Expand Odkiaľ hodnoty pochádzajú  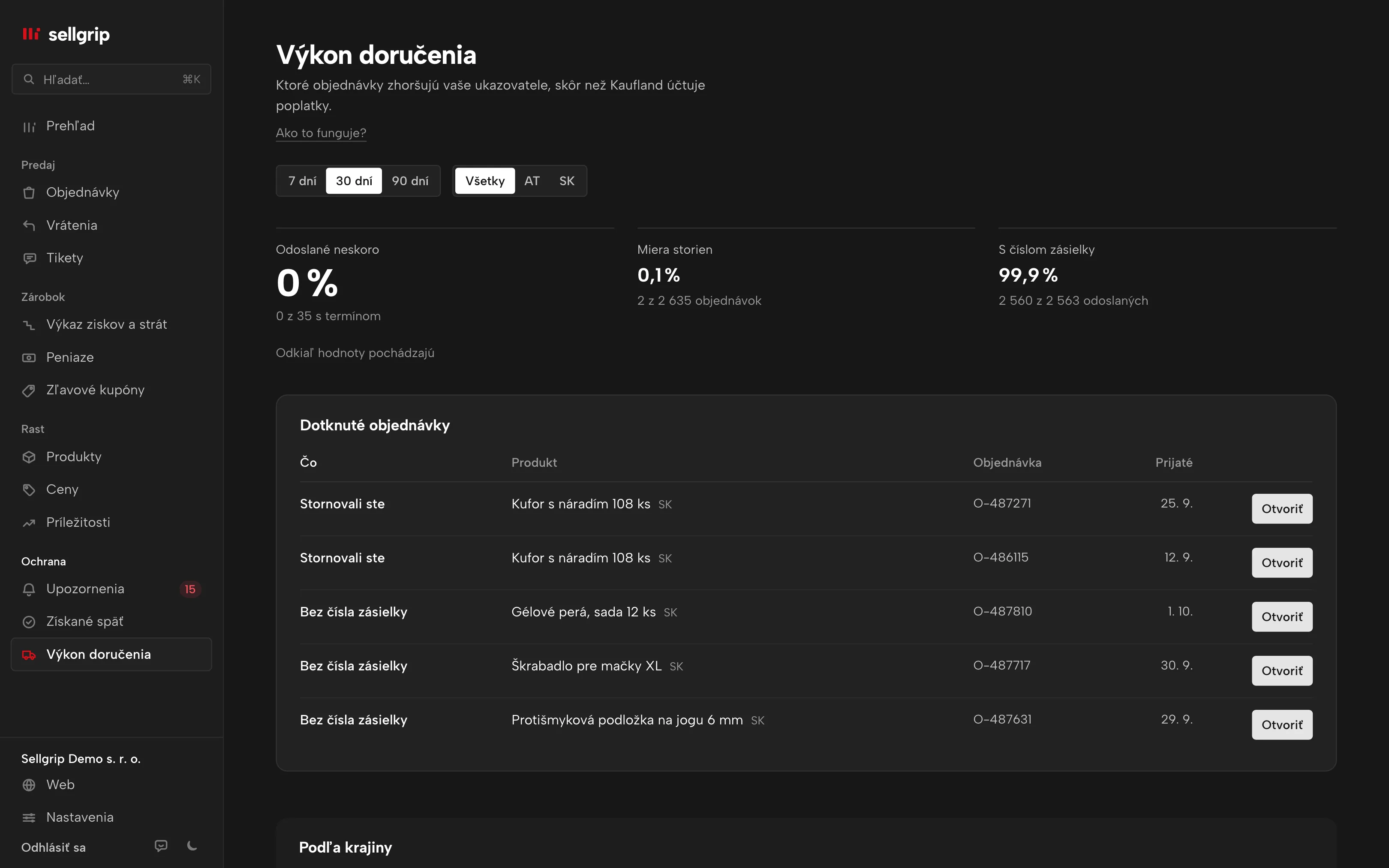click(355, 353)
